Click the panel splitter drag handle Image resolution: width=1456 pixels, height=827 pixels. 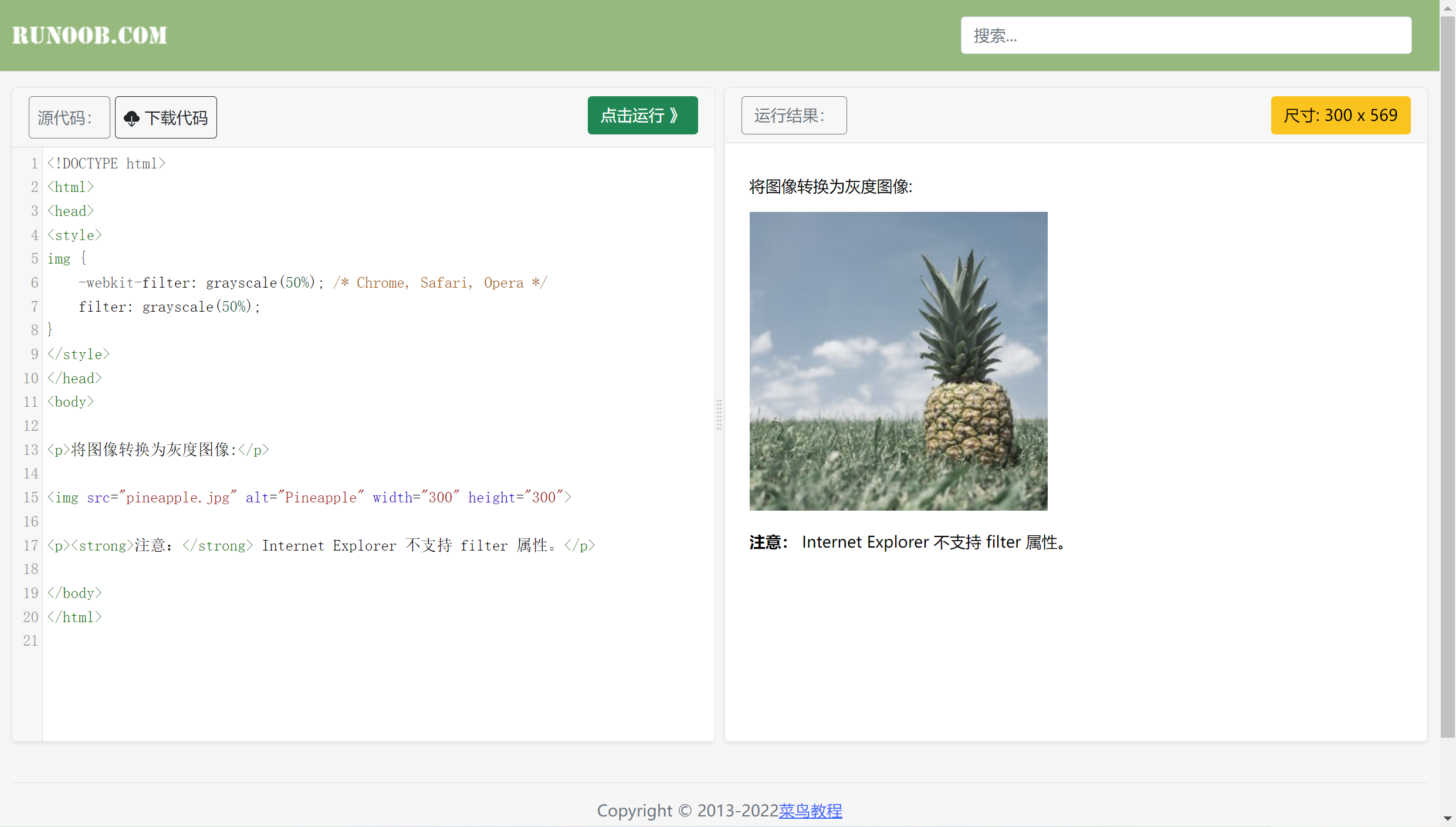click(x=719, y=414)
